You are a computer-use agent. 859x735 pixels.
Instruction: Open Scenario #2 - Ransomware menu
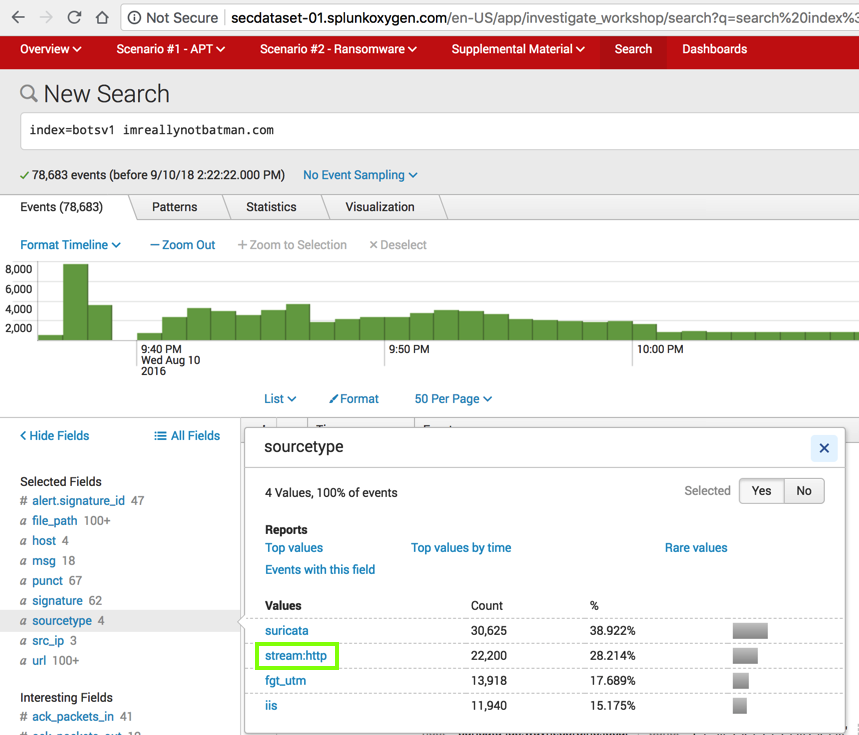coord(338,49)
